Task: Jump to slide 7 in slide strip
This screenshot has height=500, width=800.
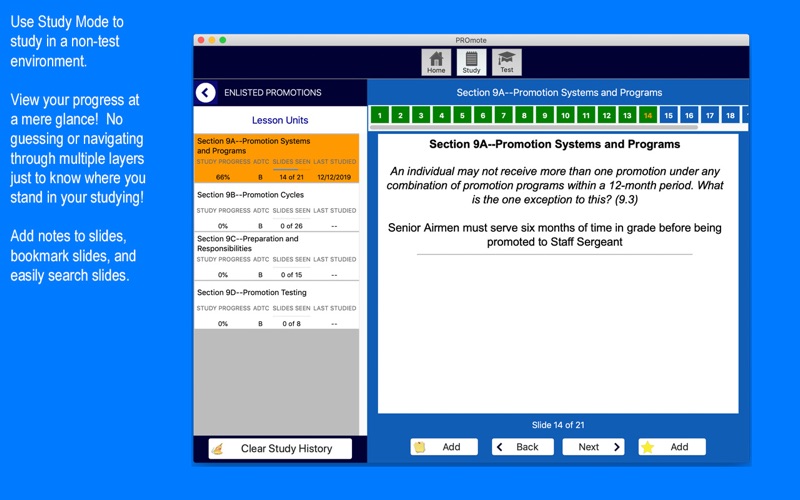Action: (x=504, y=115)
